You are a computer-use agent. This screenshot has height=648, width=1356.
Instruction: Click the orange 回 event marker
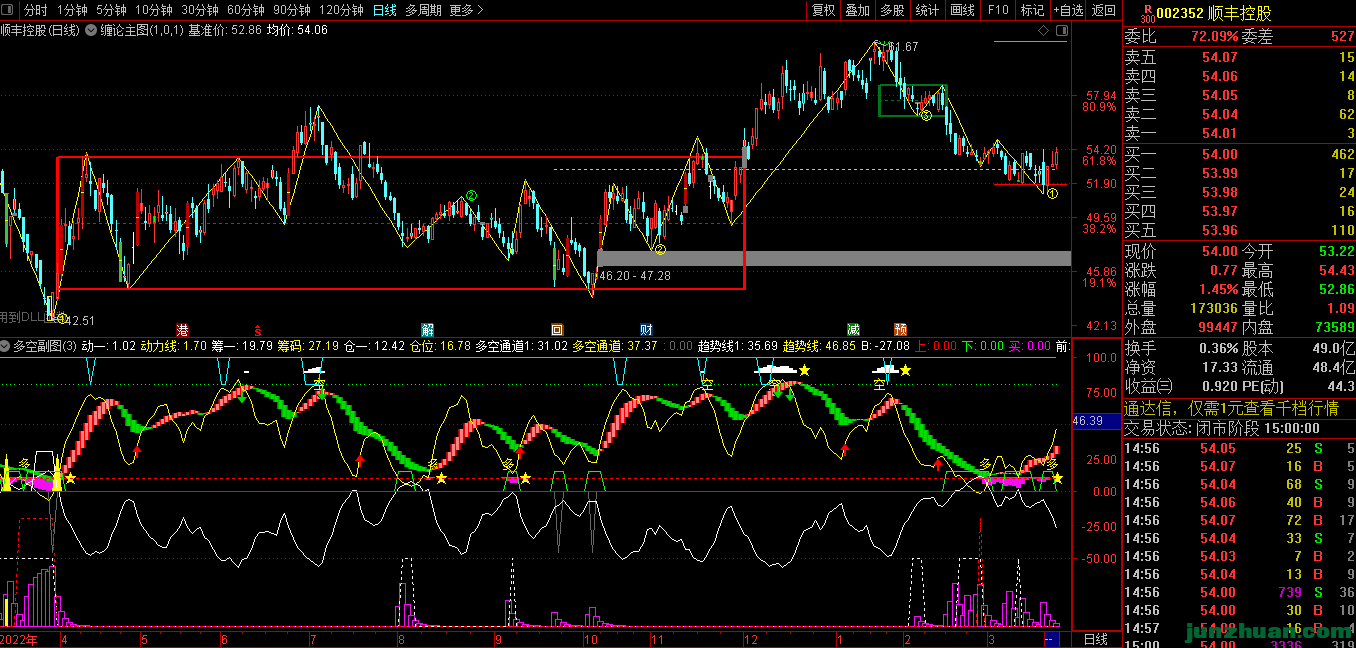click(557, 329)
